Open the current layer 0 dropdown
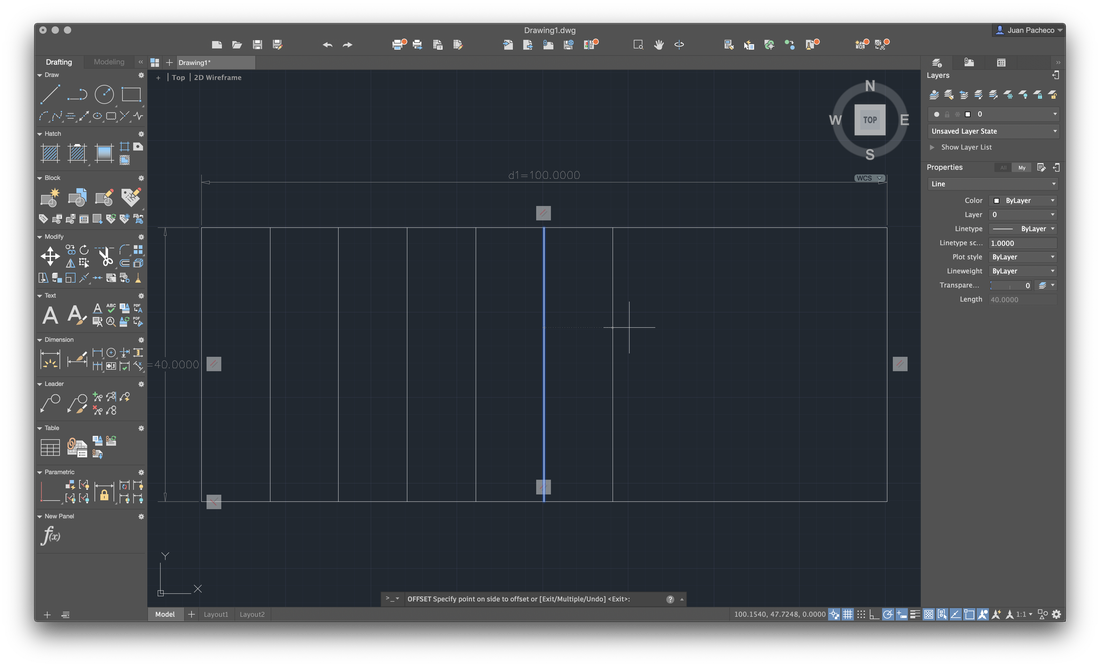 (993, 114)
